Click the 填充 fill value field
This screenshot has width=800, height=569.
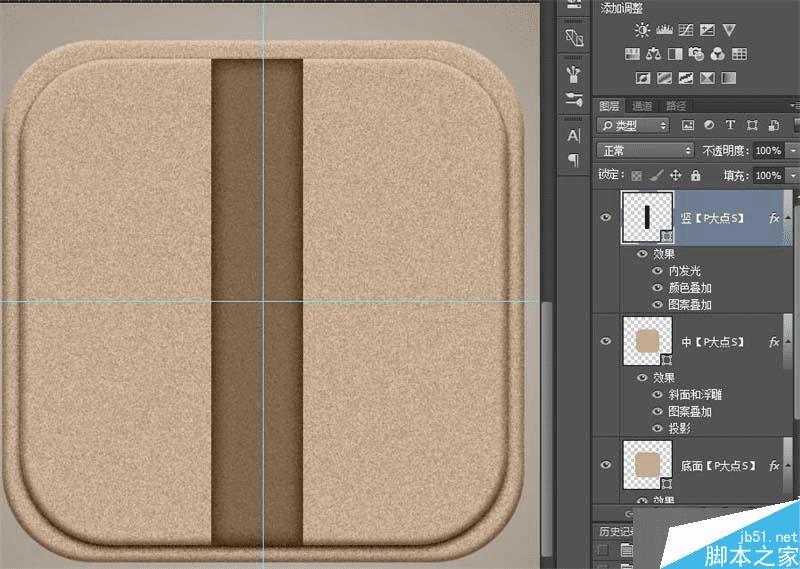point(767,175)
